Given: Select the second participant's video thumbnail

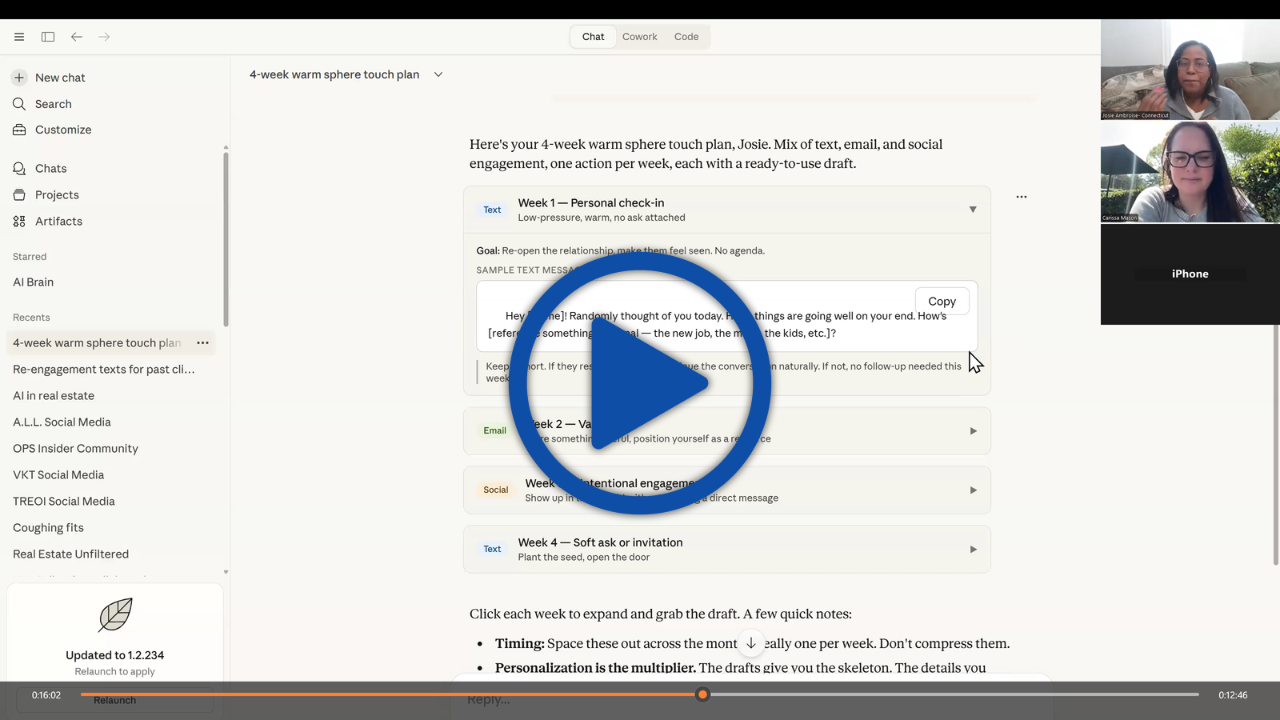Looking at the screenshot, I should click(x=1190, y=172).
